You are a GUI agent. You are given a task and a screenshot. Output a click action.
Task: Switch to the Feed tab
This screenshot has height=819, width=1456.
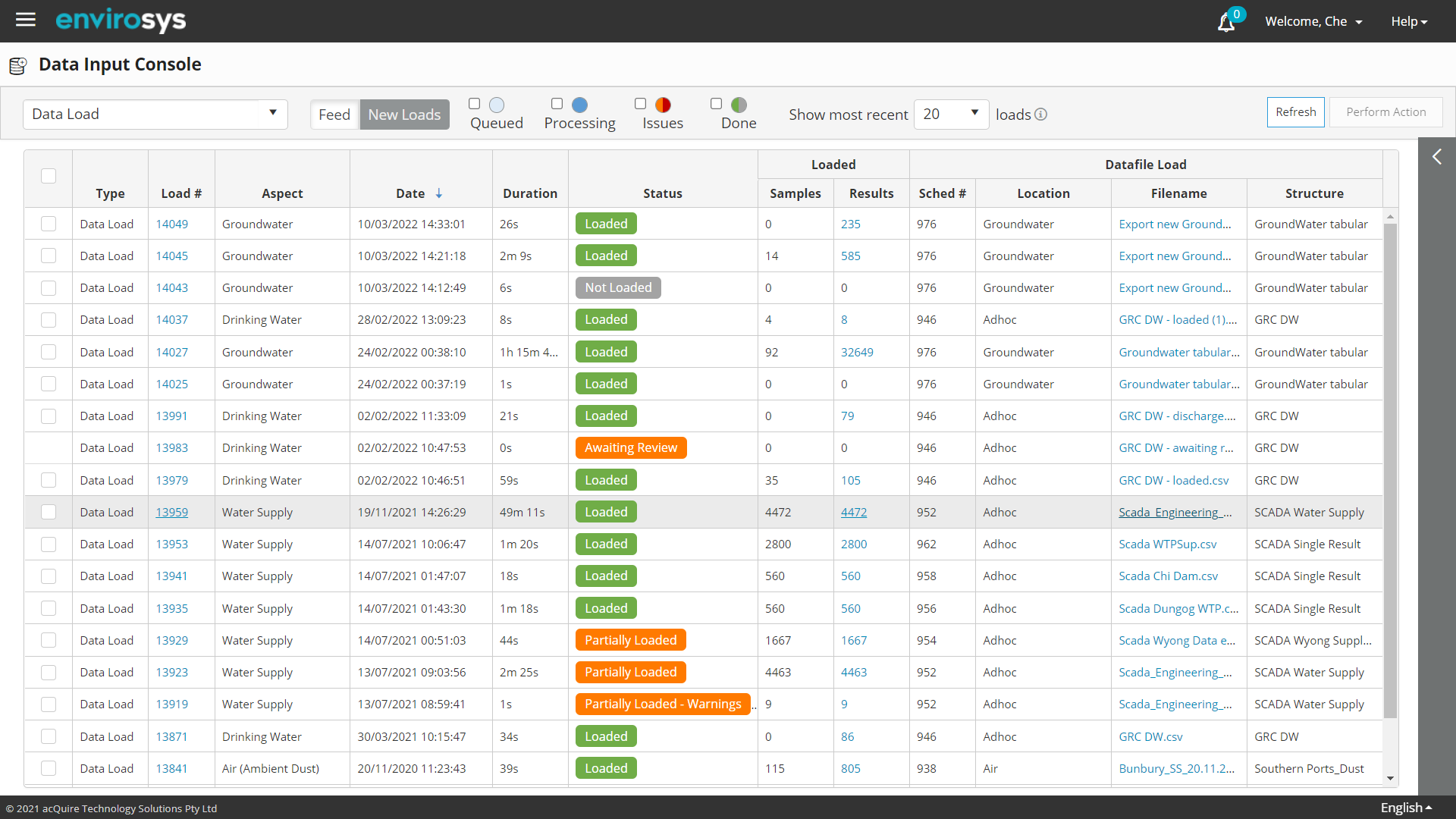[334, 115]
